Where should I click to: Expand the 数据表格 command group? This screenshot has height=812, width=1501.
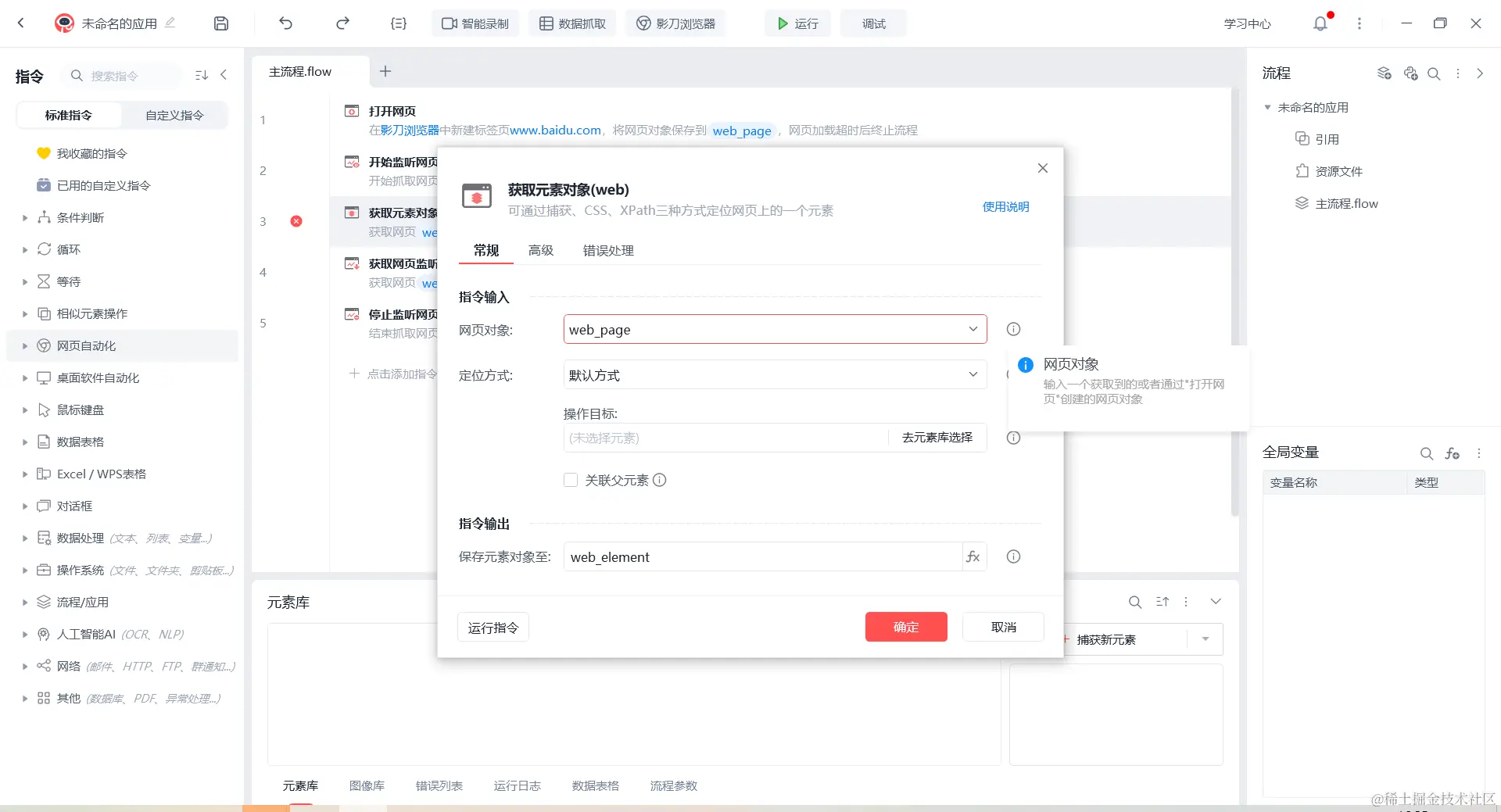tap(25, 442)
